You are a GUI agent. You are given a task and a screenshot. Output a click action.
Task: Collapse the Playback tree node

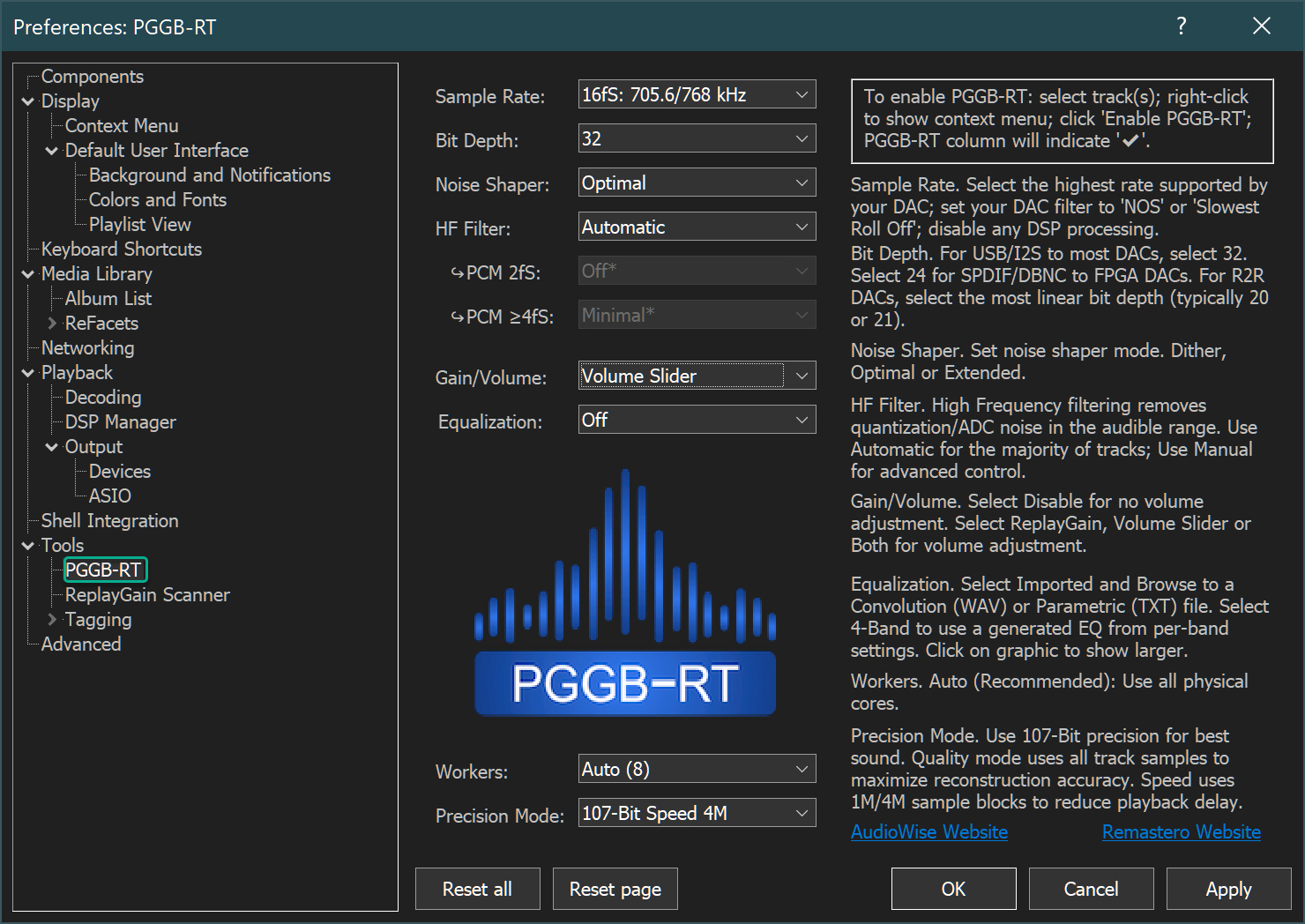point(28,373)
